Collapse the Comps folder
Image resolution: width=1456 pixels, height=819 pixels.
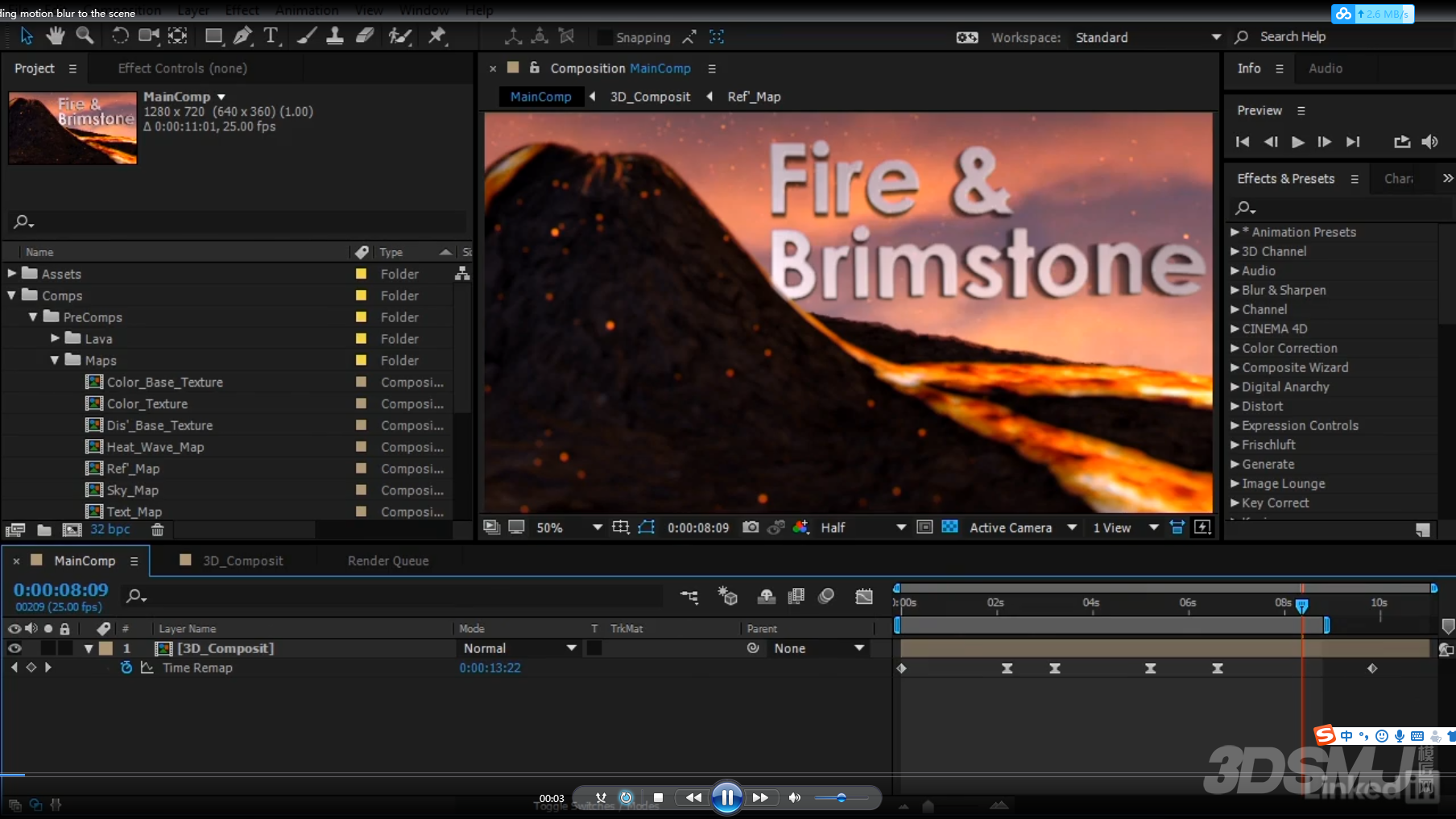tap(11, 296)
